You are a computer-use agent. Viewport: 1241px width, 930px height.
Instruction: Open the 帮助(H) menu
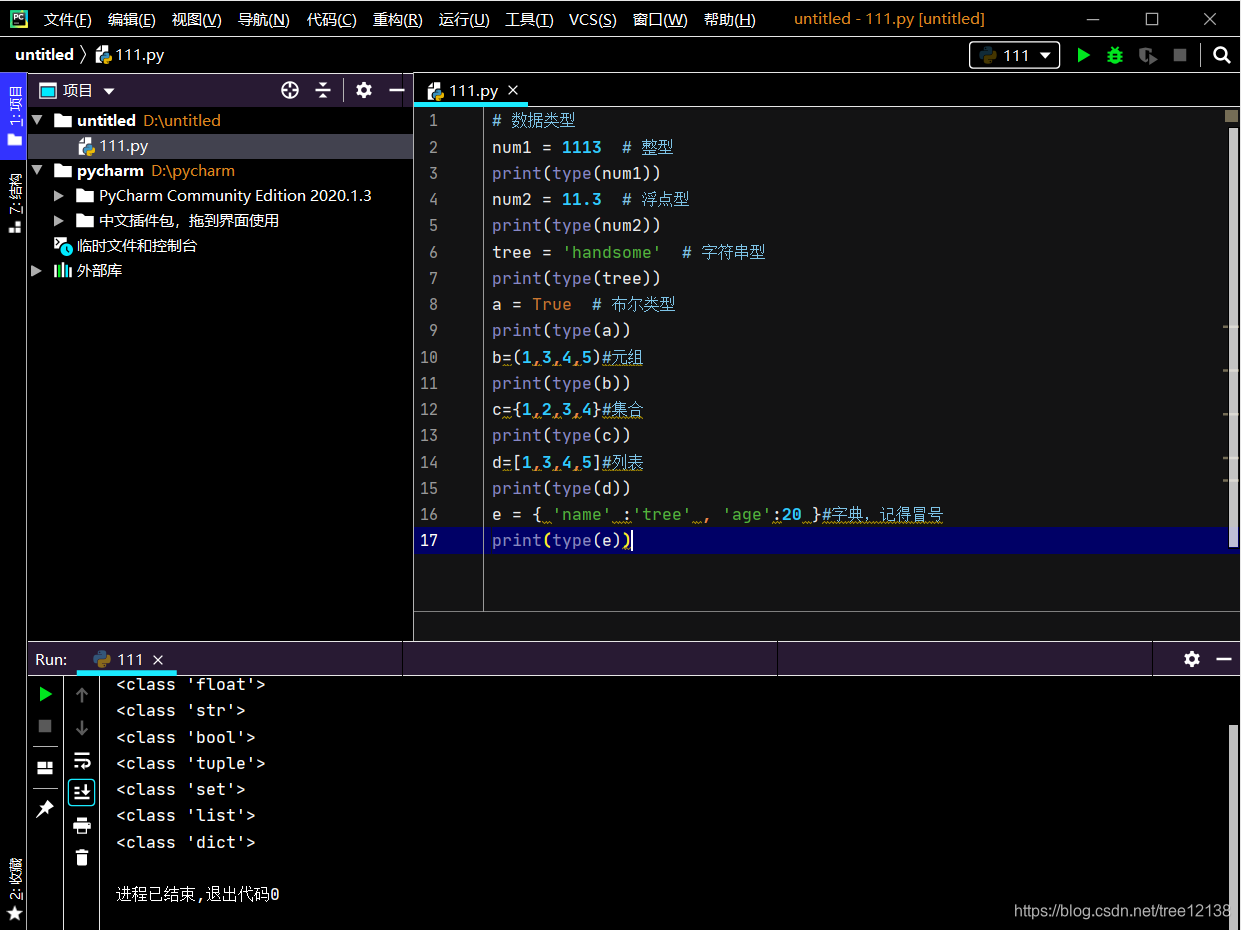pyautogui.click(x=729, y=20)
